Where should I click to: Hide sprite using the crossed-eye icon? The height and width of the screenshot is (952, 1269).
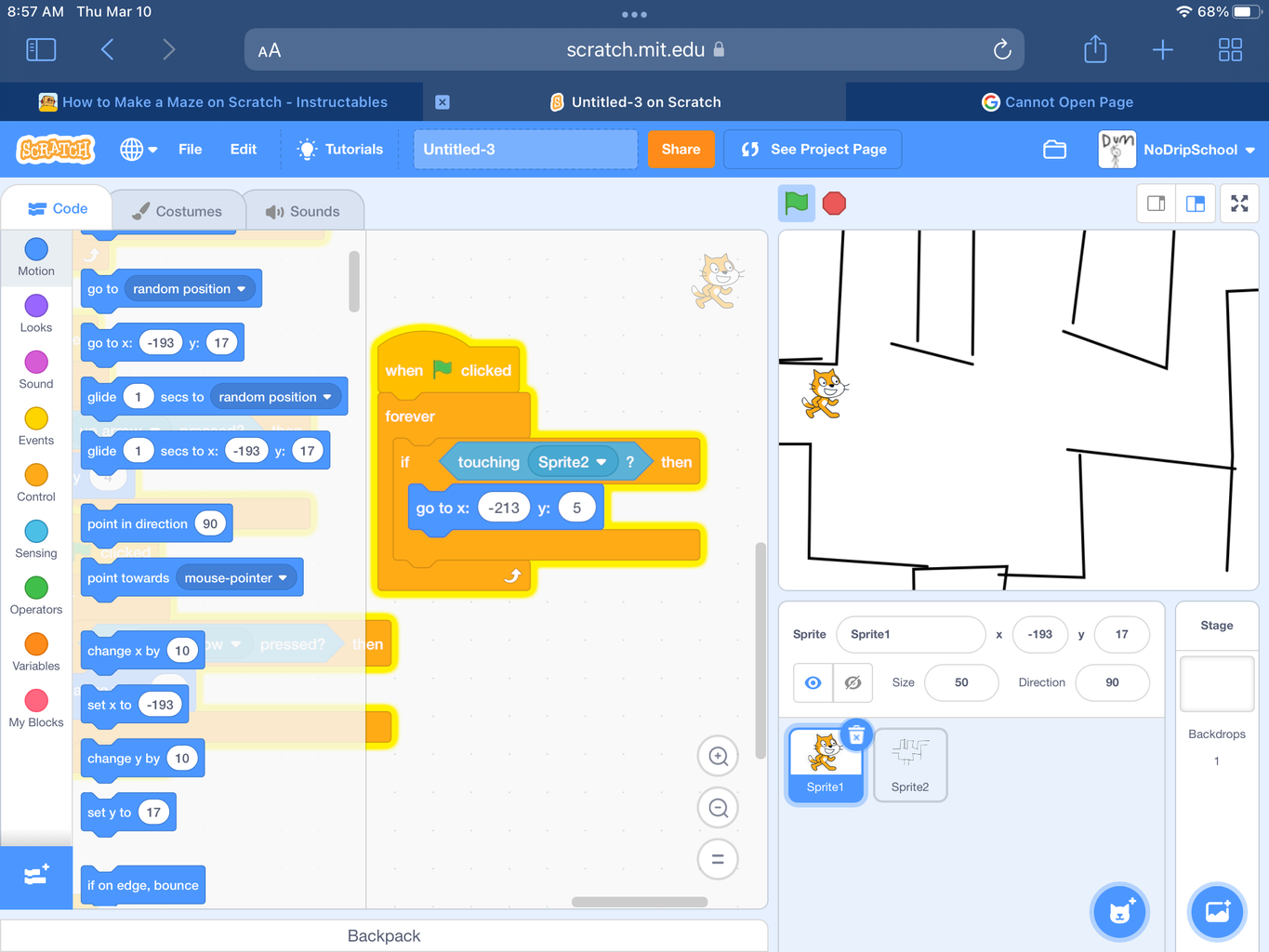click(853, 682)
